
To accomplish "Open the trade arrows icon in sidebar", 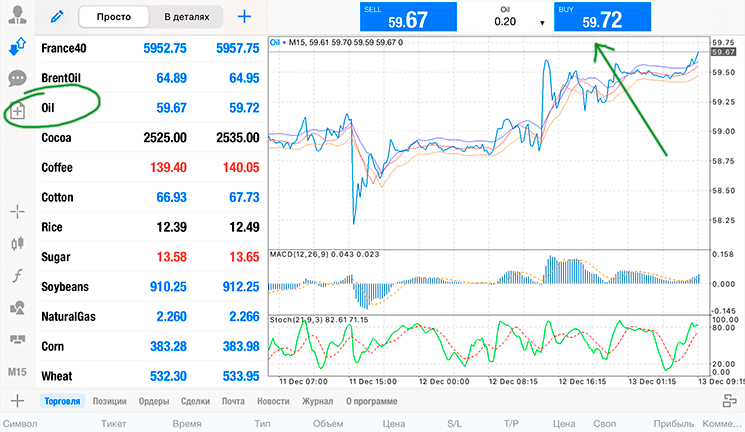I will (18, 46).
